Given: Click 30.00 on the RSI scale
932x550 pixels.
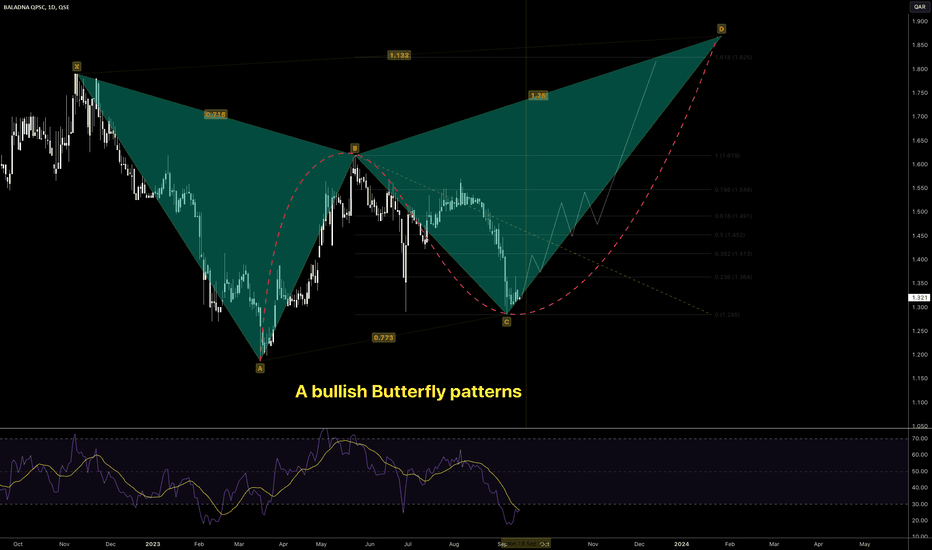Looking at the screenshot, I should [920, 504].
